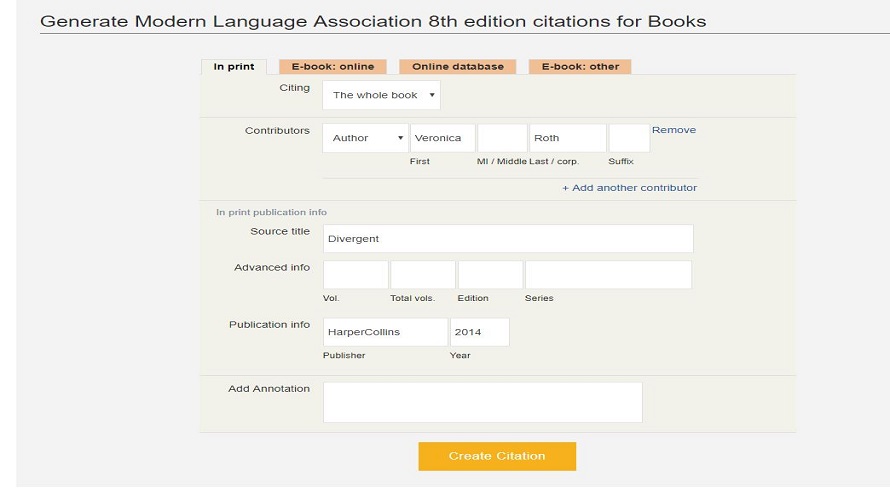Click the Series input field

608,275
